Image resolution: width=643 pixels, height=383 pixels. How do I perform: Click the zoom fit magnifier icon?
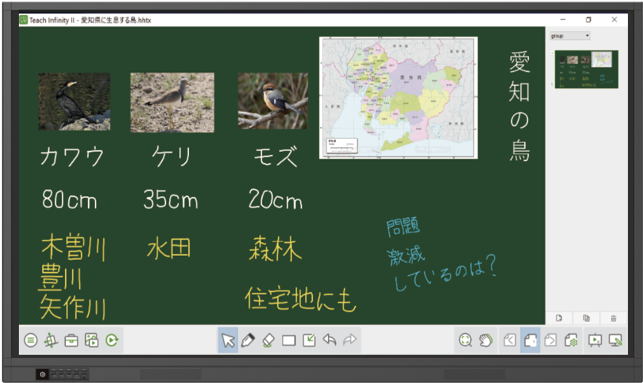[465, 340]
